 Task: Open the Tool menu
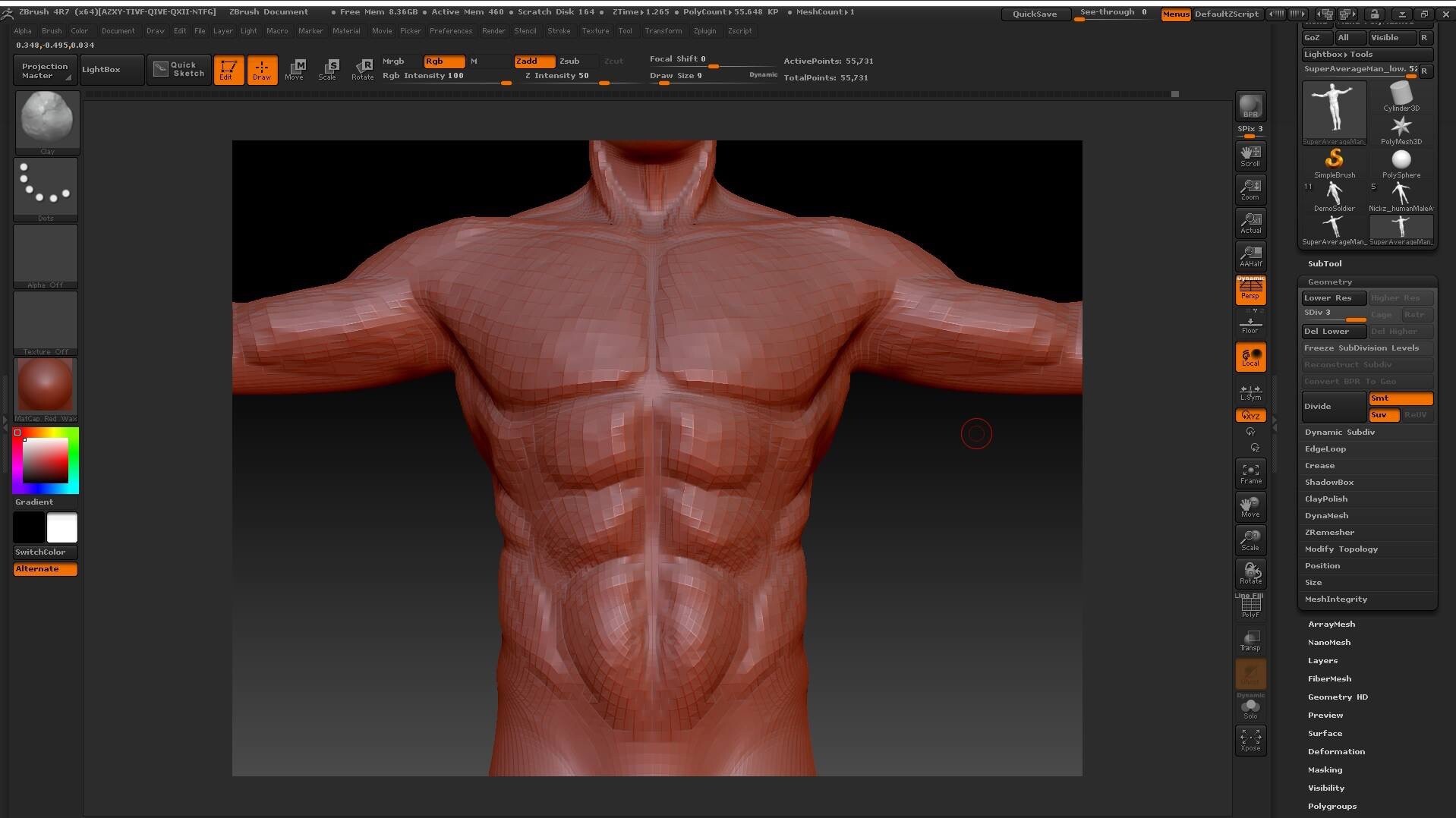pos(625,30)
